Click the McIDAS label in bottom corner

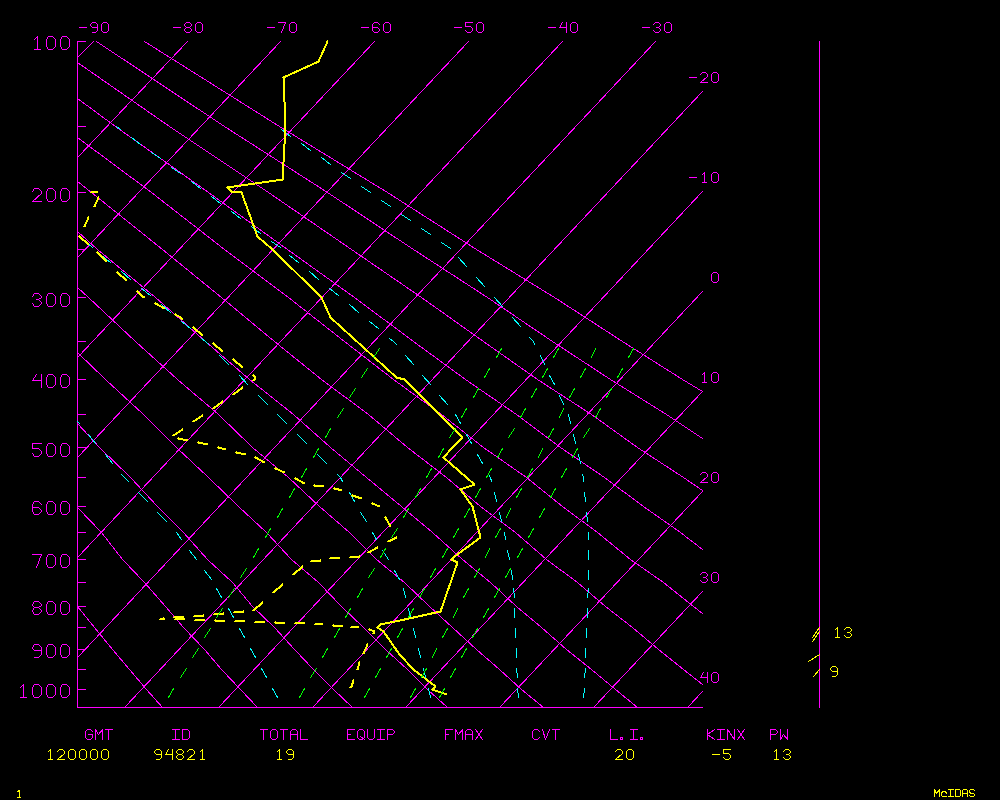[953, 793]
